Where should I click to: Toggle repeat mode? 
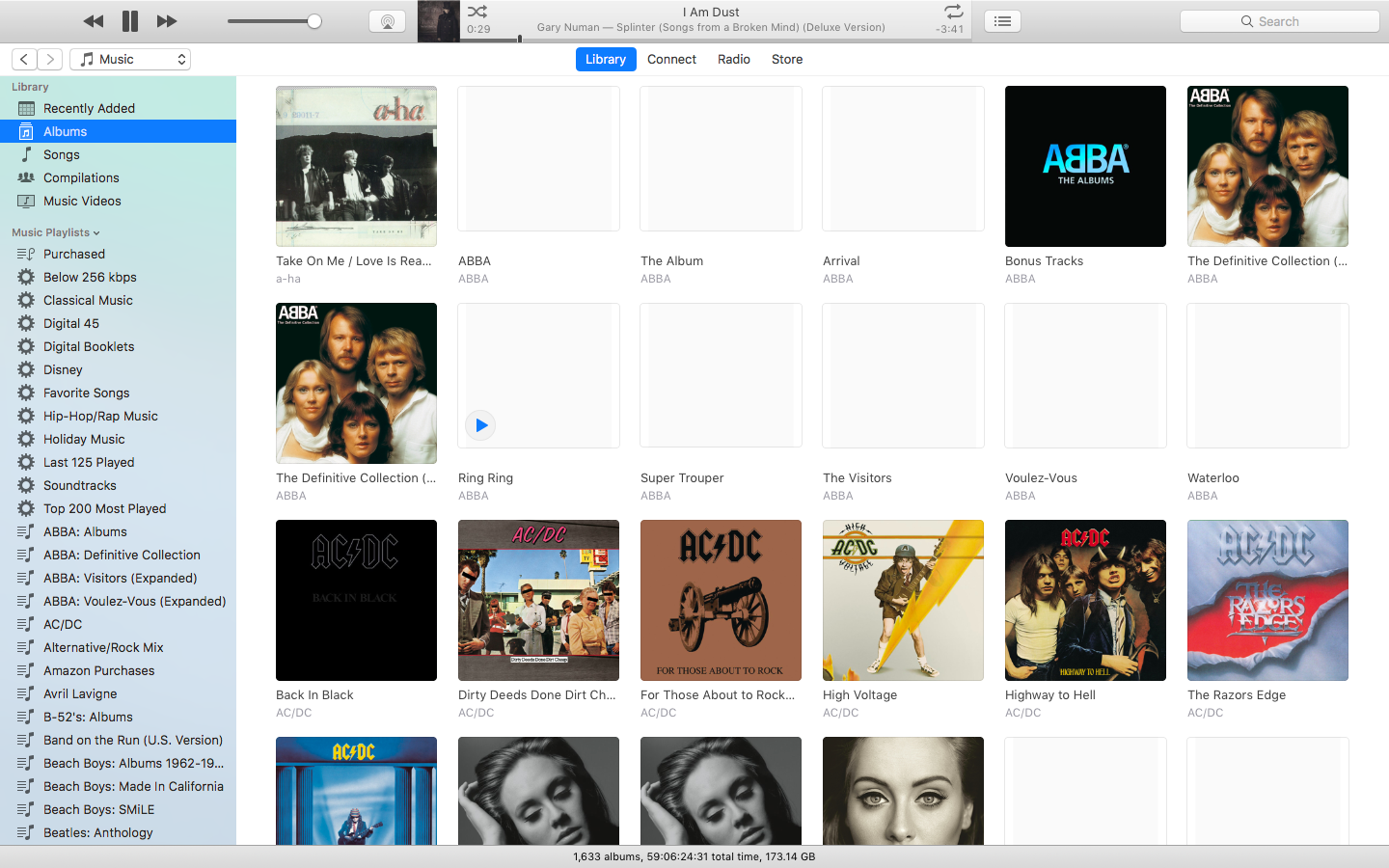[x=953, y=12]
